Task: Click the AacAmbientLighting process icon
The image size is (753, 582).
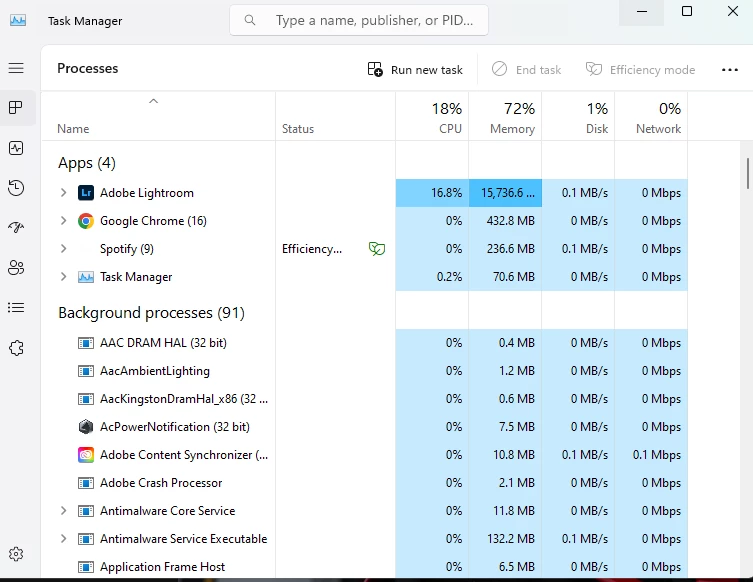Action: (86, 371)
